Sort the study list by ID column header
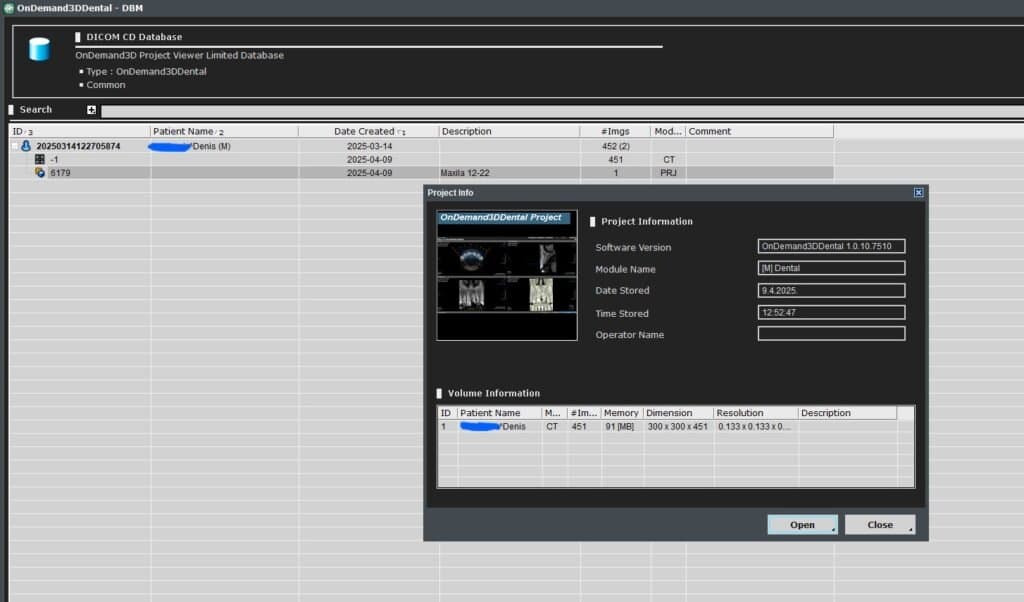The image size is (1024, 602). coord(80,131)
